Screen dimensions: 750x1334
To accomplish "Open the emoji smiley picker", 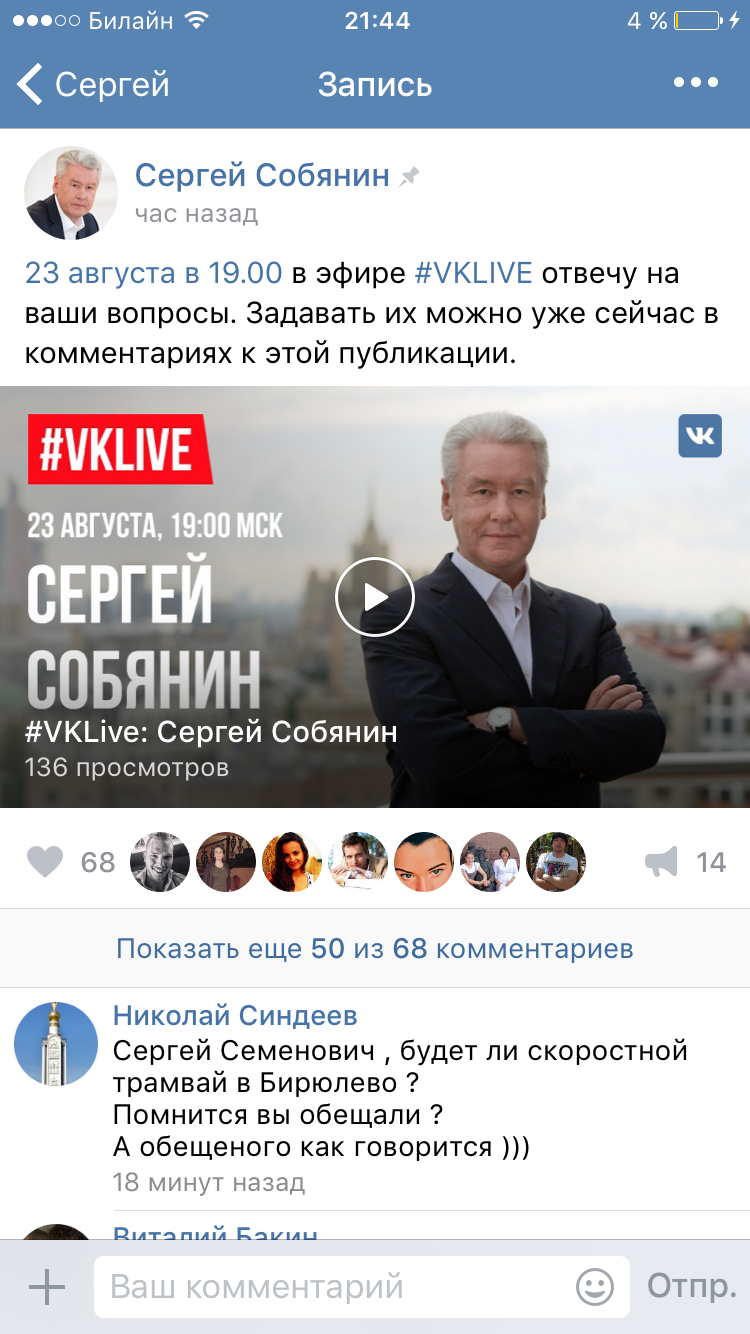I will 595,1287.
